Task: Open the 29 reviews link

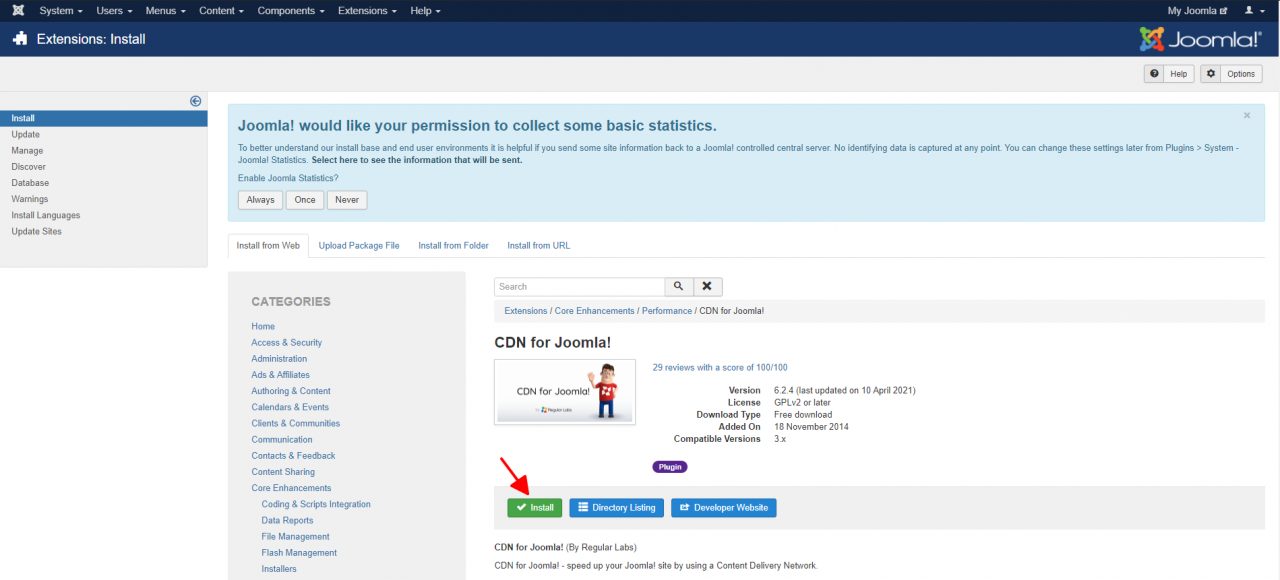Action: 719,368
